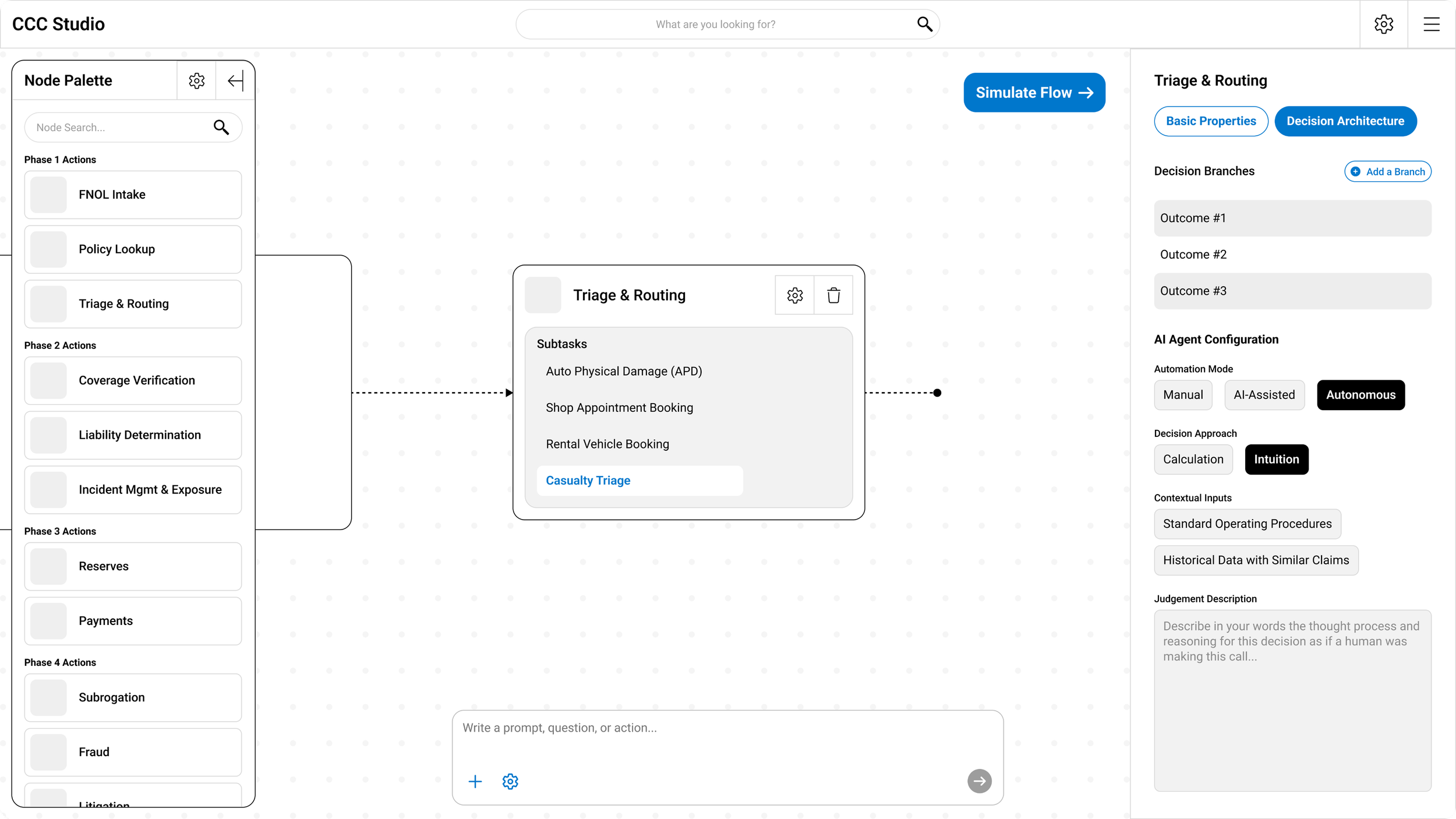Delete the Triage & Routing node
The width and height of the screenshot is (1456, 819).
(833, 295)
